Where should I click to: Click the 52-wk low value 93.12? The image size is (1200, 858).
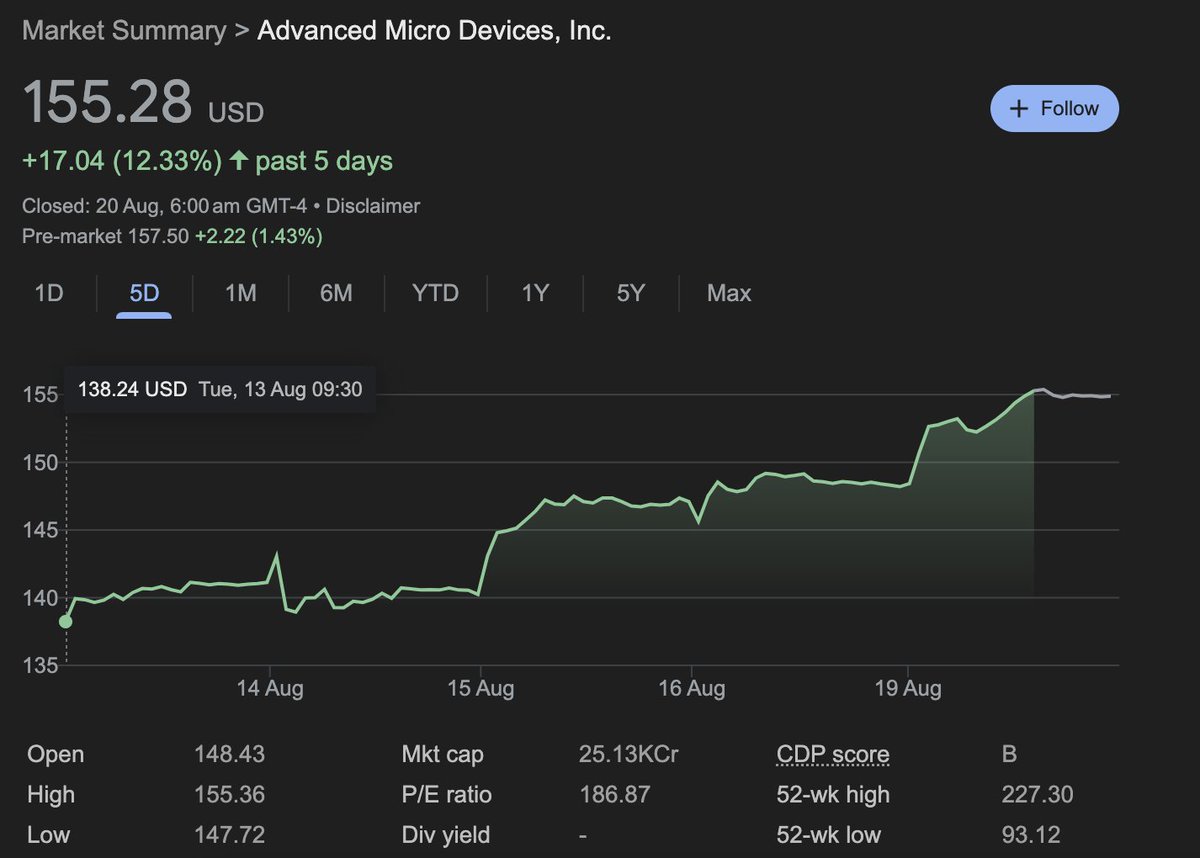point(1031,835)
